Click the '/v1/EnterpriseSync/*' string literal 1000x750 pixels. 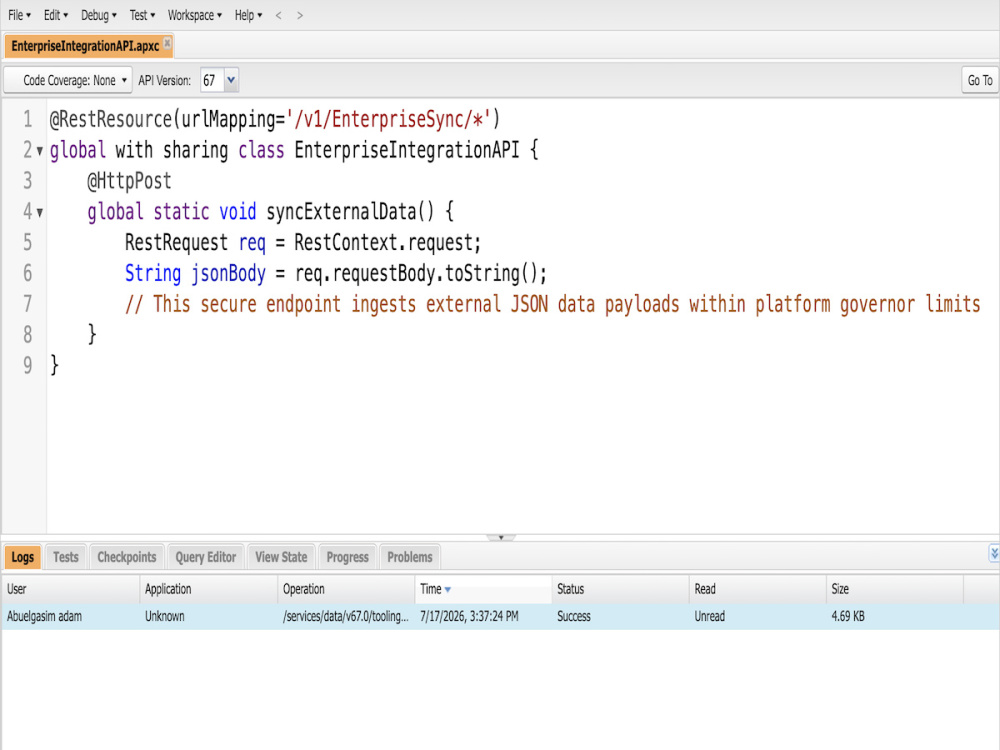388,119
